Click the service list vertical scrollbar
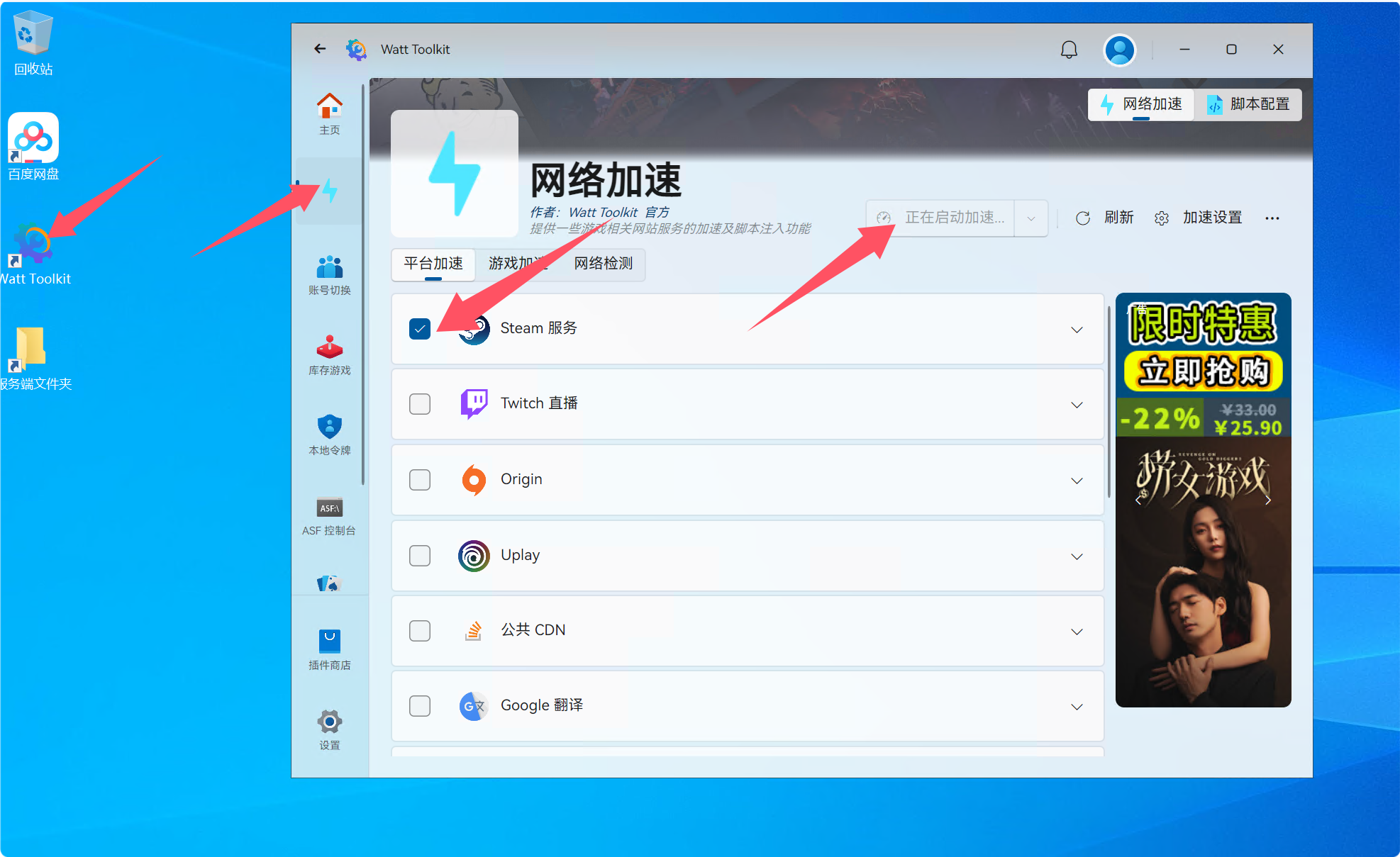The width and height of the screenshot is (1400, 857). tap(1109, 402)
